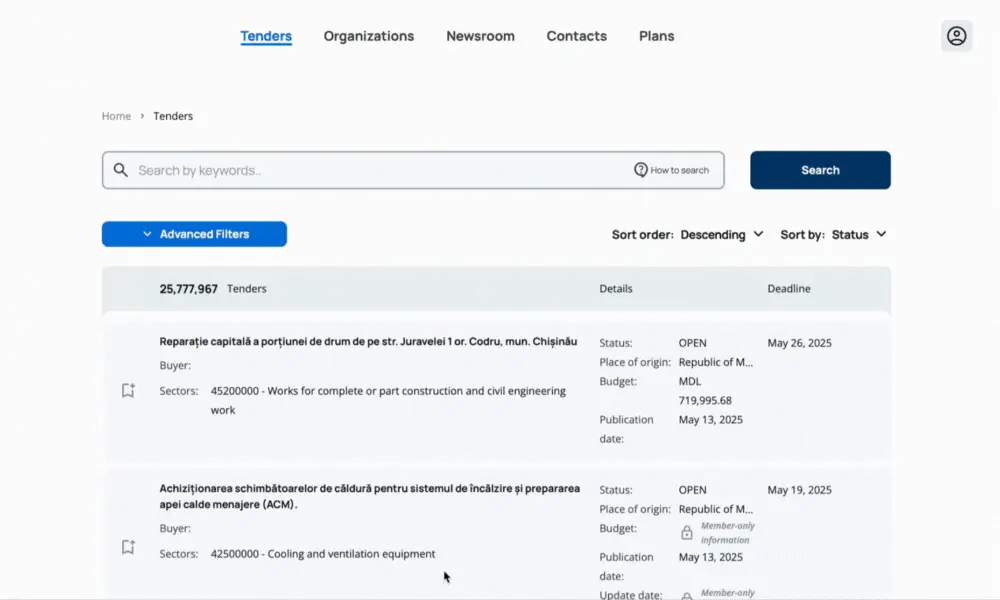Navigate to the Contacts page

(x=576, y=36)
